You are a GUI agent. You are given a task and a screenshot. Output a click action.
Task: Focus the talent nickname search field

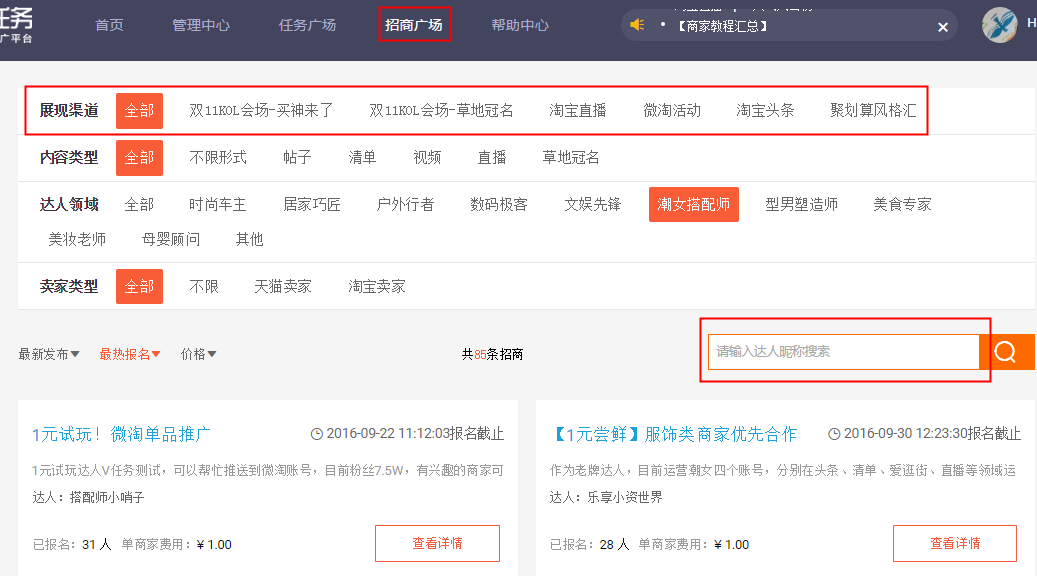point(843,352)
